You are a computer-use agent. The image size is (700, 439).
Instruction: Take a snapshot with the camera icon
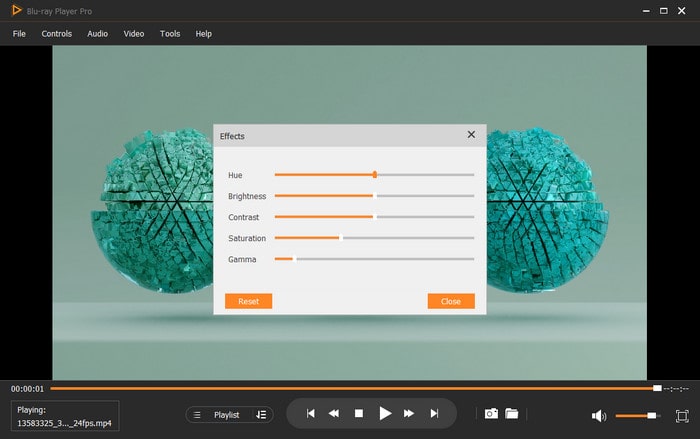tap(491, 414)
